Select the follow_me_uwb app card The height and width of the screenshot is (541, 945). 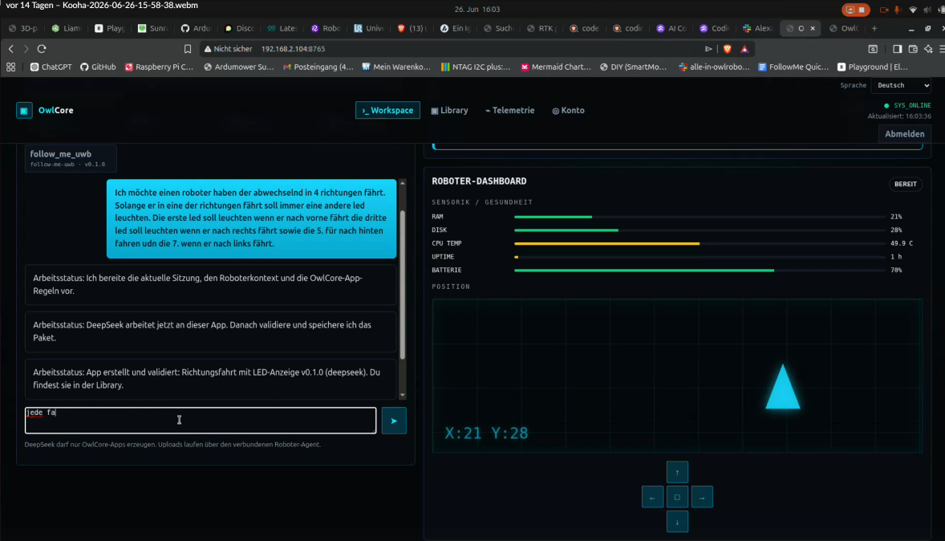coord(71,158)
